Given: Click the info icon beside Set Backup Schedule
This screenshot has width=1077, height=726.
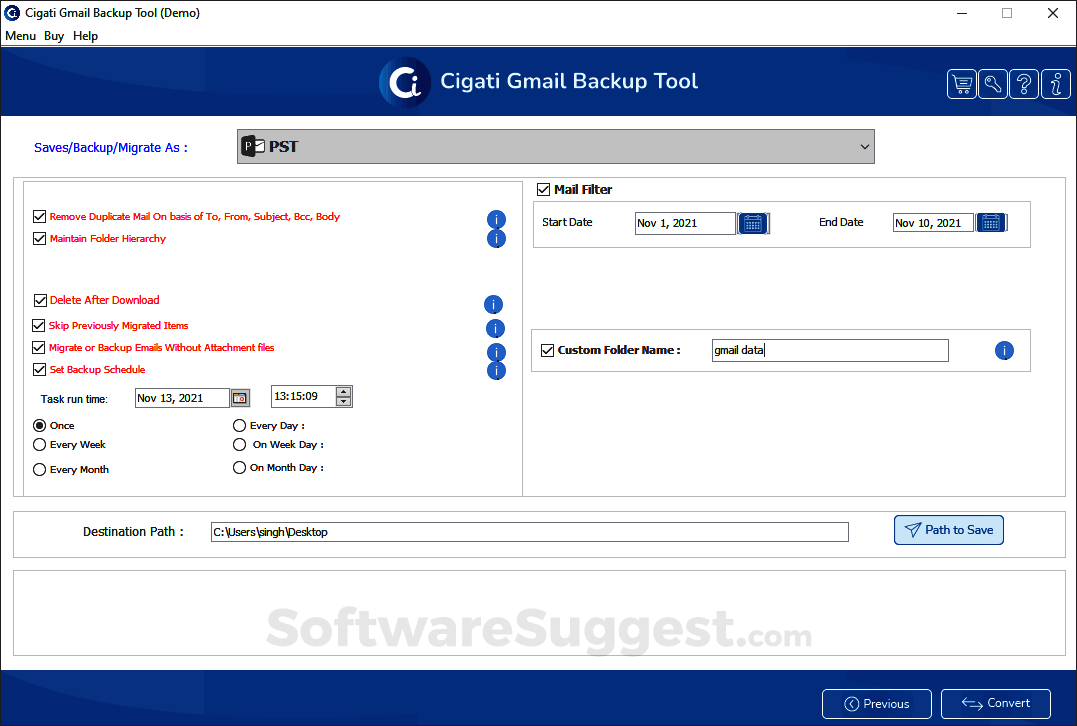Looking at the screenshot, I should click(x=496, y=370).
